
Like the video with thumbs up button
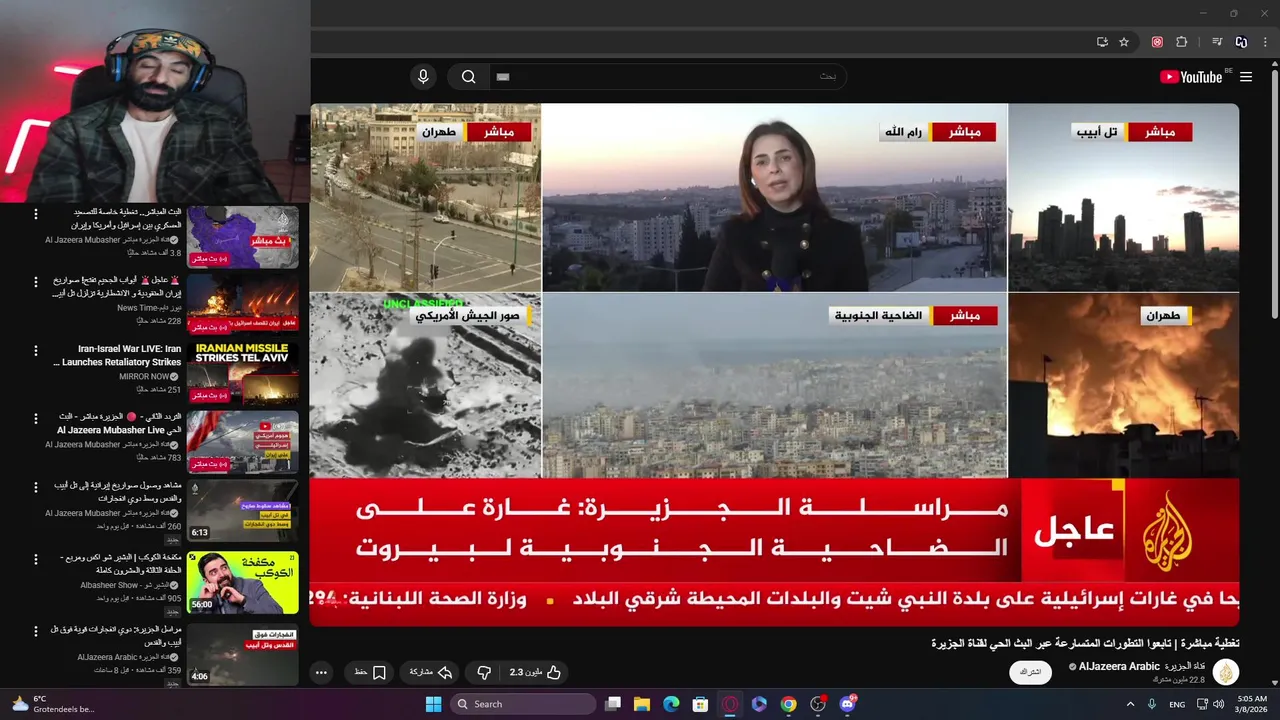point(536,672)
